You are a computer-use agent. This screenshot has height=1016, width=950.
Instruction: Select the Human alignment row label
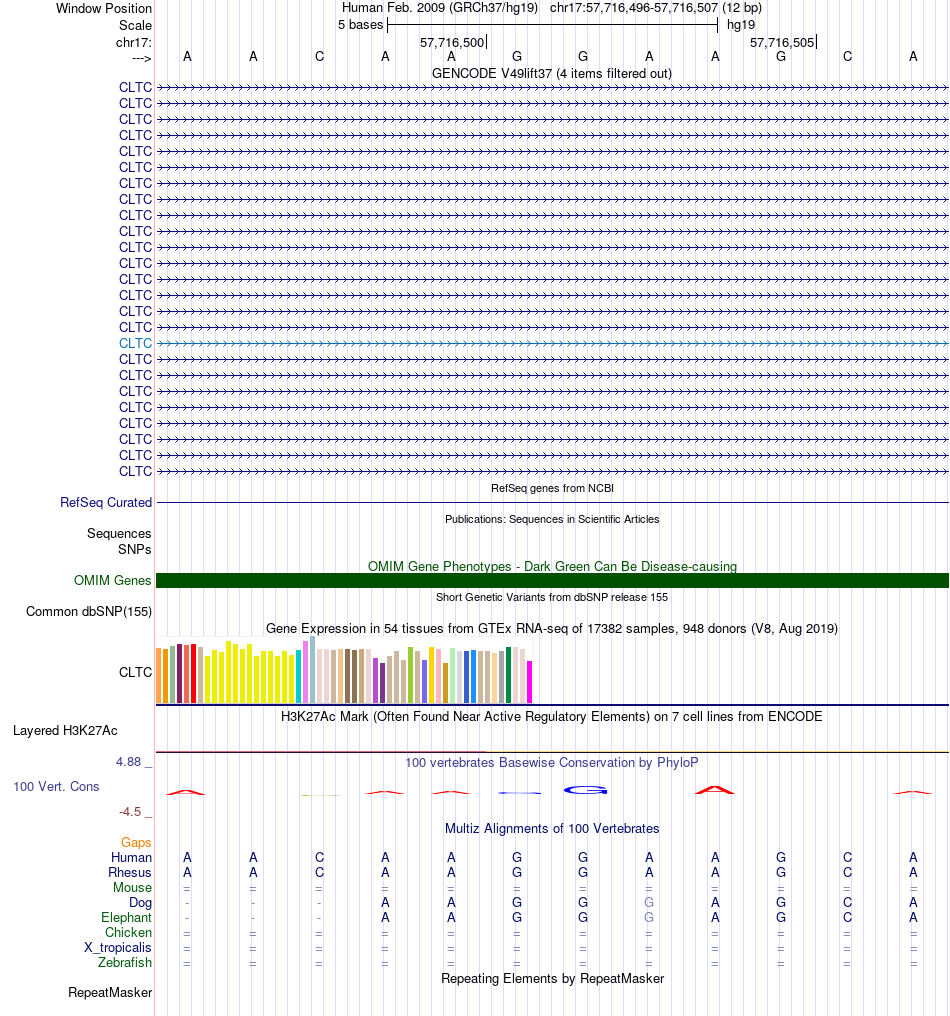(131, 857)
